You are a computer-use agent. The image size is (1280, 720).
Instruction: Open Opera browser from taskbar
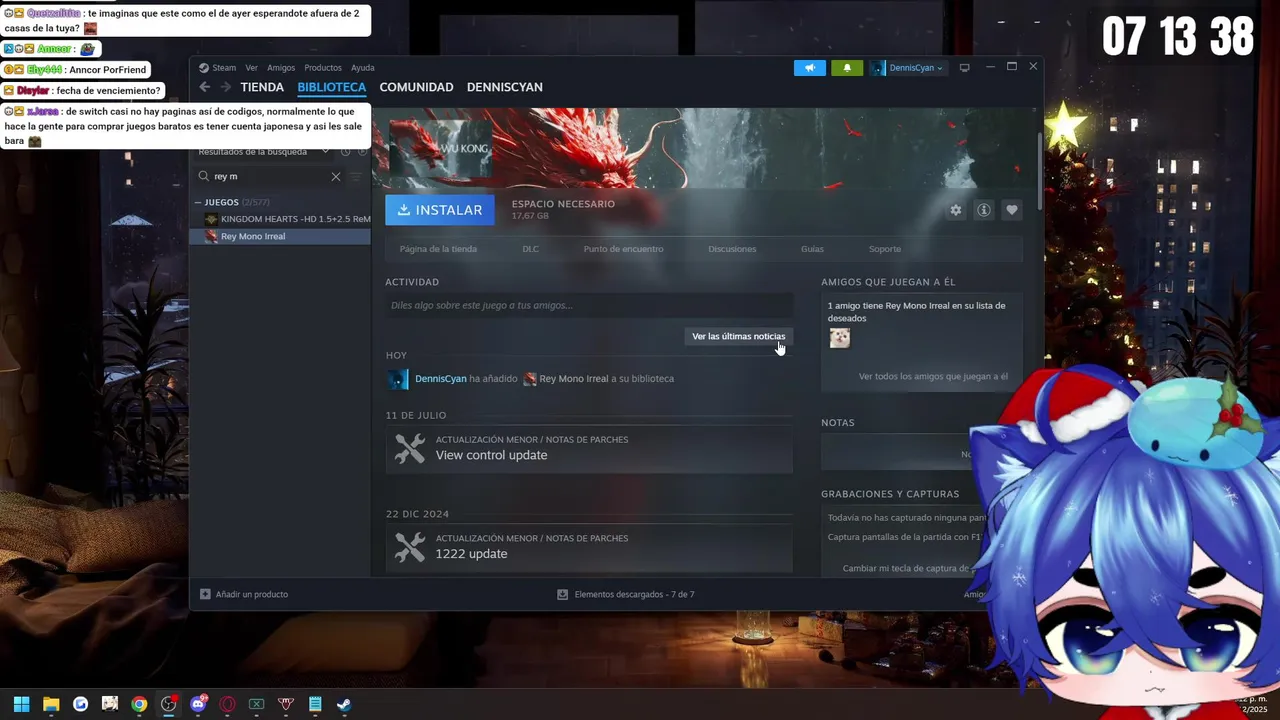pyautogui.click(x=227, y=704)
